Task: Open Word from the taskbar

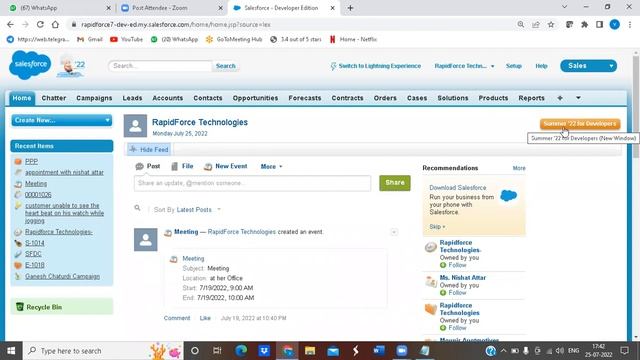Action: pyautogui.click(x=379, y=351)
